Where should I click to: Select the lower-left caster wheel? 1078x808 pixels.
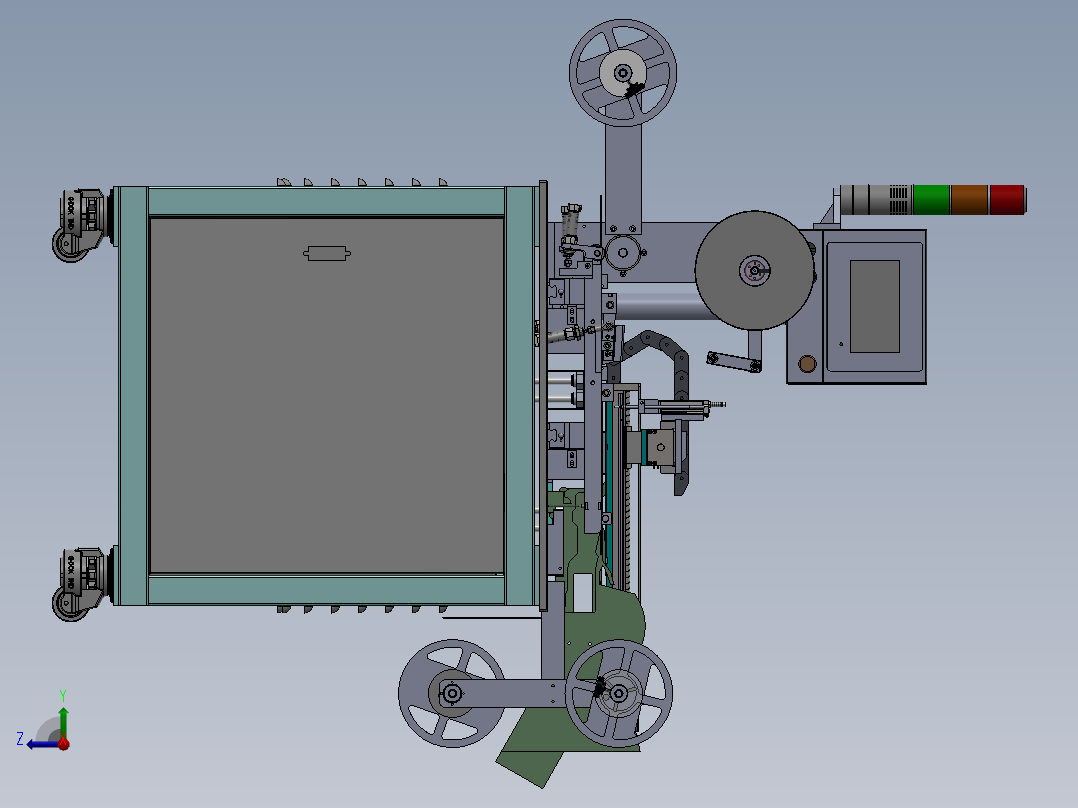click(x=69, y=604)
